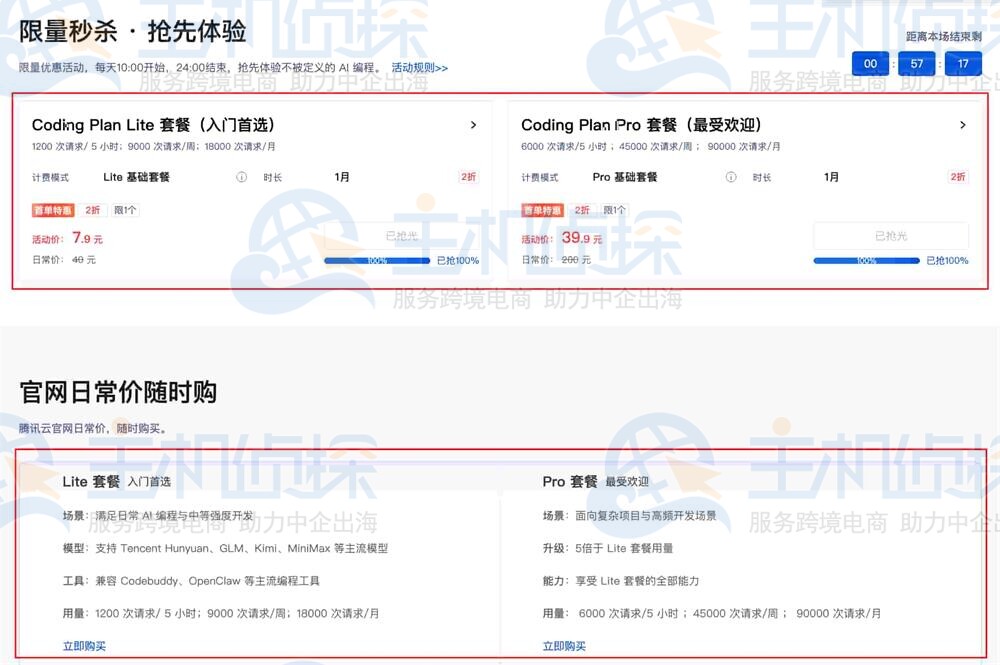
Task: Click the 已抢光 button on the Lite card
Action: point(402,236)
